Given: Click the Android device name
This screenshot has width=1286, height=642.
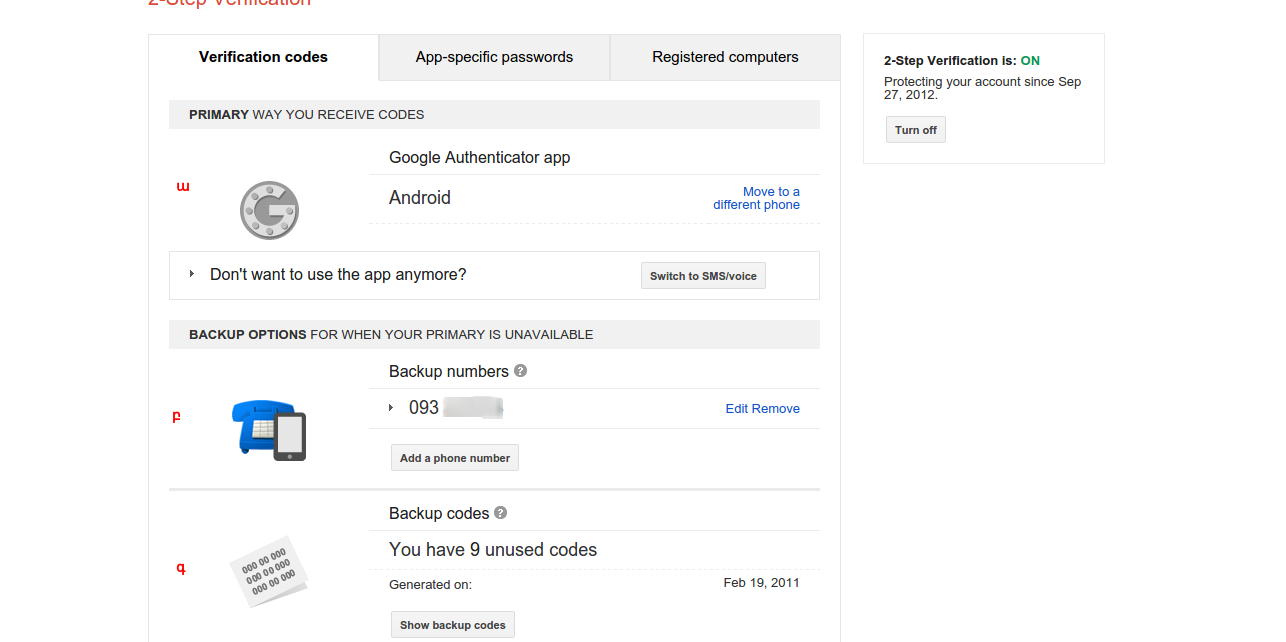Looking at the screenshot, I should coord(420,198).
